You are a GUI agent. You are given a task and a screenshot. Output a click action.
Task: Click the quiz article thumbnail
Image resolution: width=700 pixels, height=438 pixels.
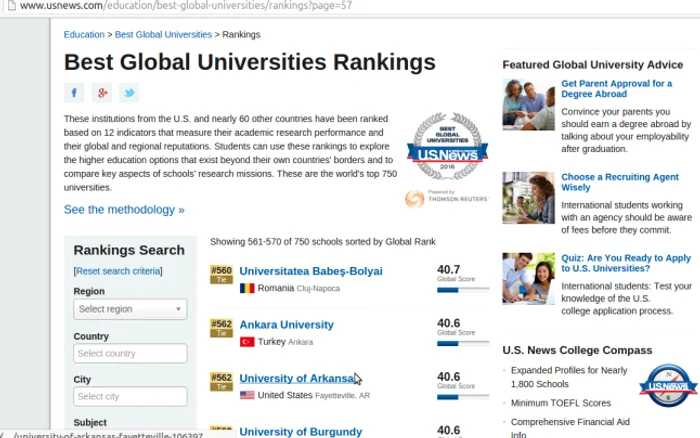tap(528, 279)
